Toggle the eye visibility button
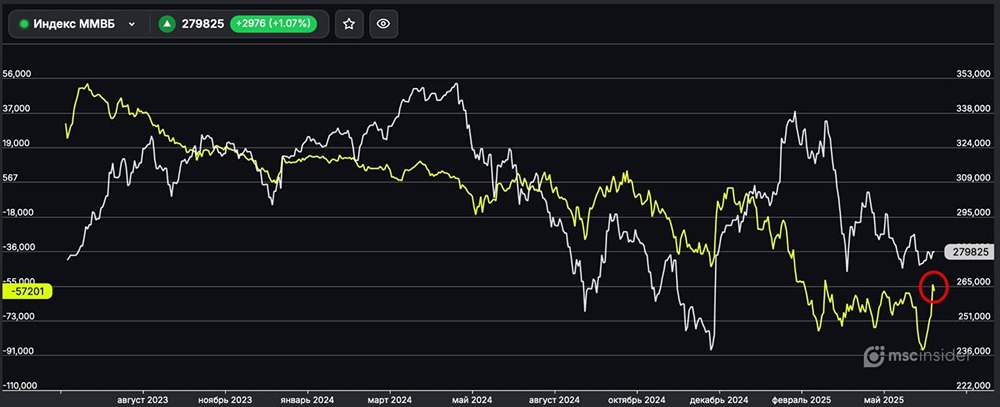 [383, 24]
